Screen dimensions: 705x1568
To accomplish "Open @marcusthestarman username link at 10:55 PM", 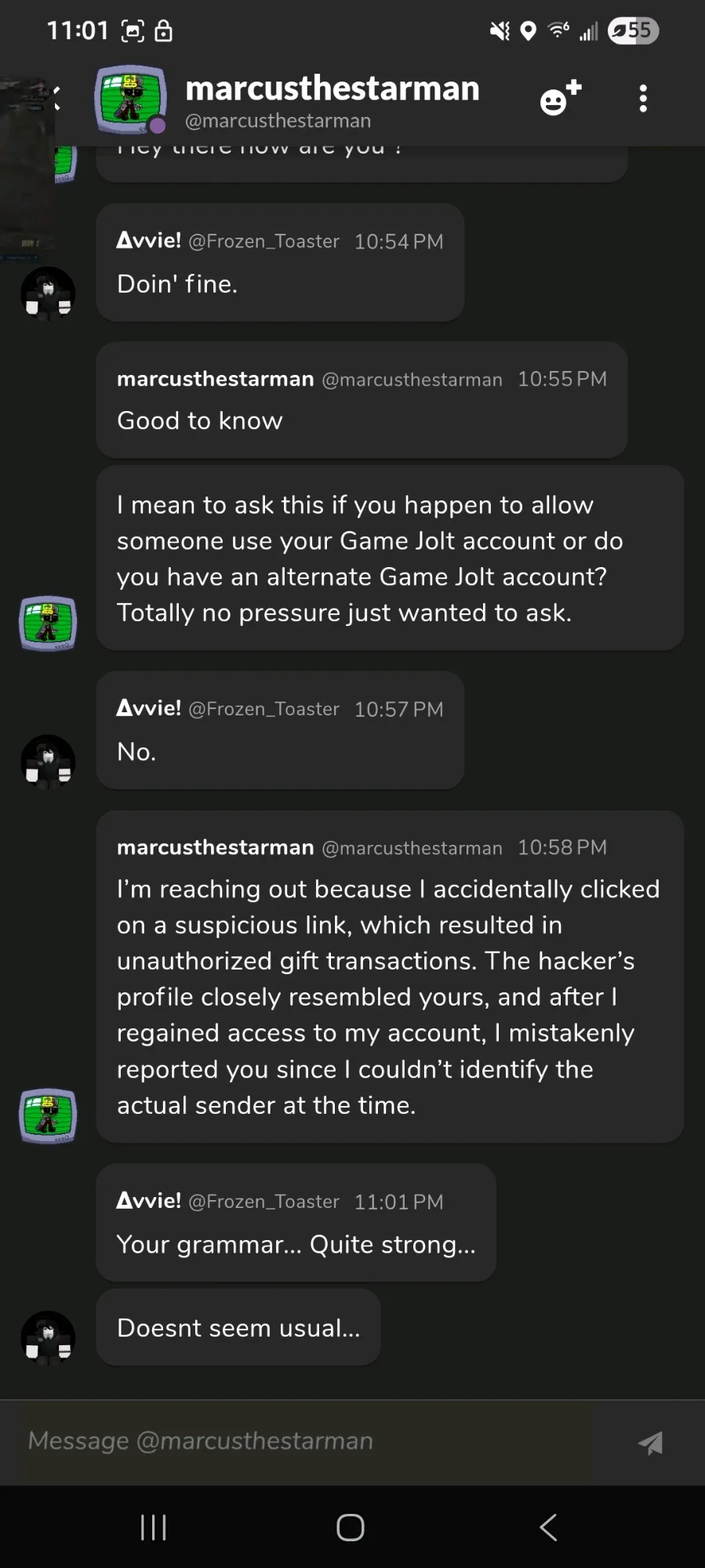I will [412, 380].
